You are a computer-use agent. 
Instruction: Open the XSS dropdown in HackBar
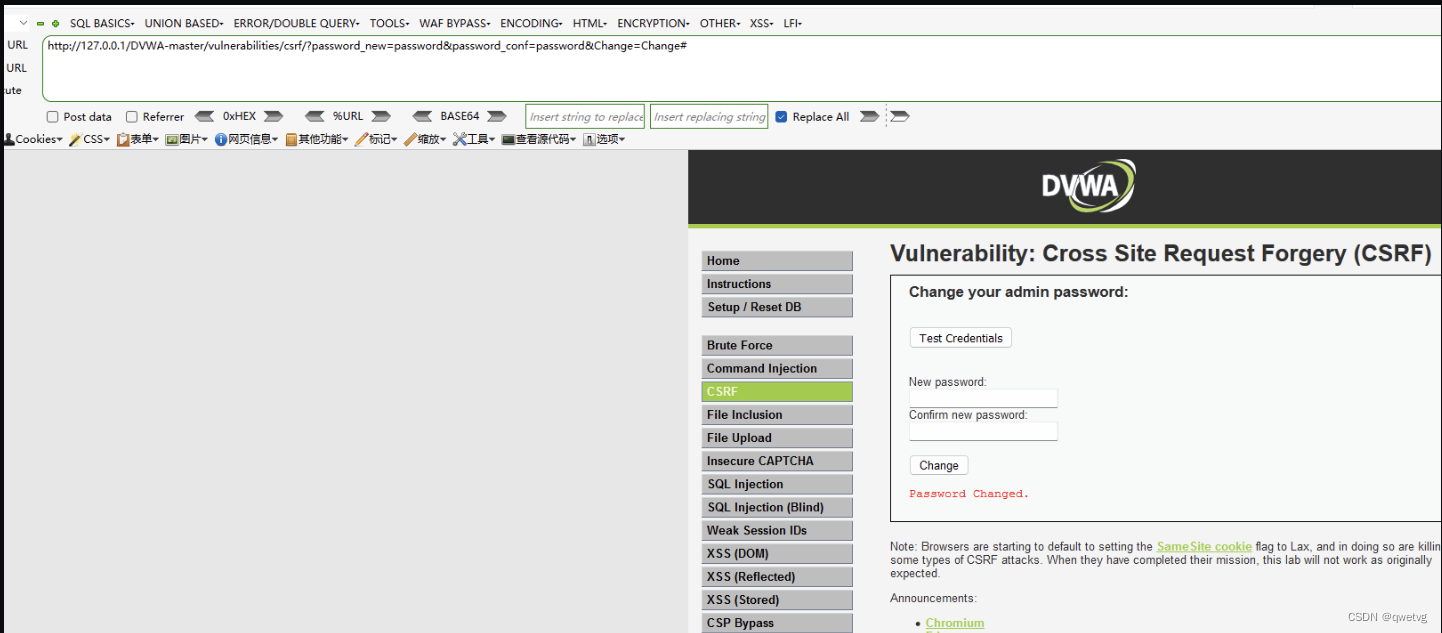coord(762,23)
